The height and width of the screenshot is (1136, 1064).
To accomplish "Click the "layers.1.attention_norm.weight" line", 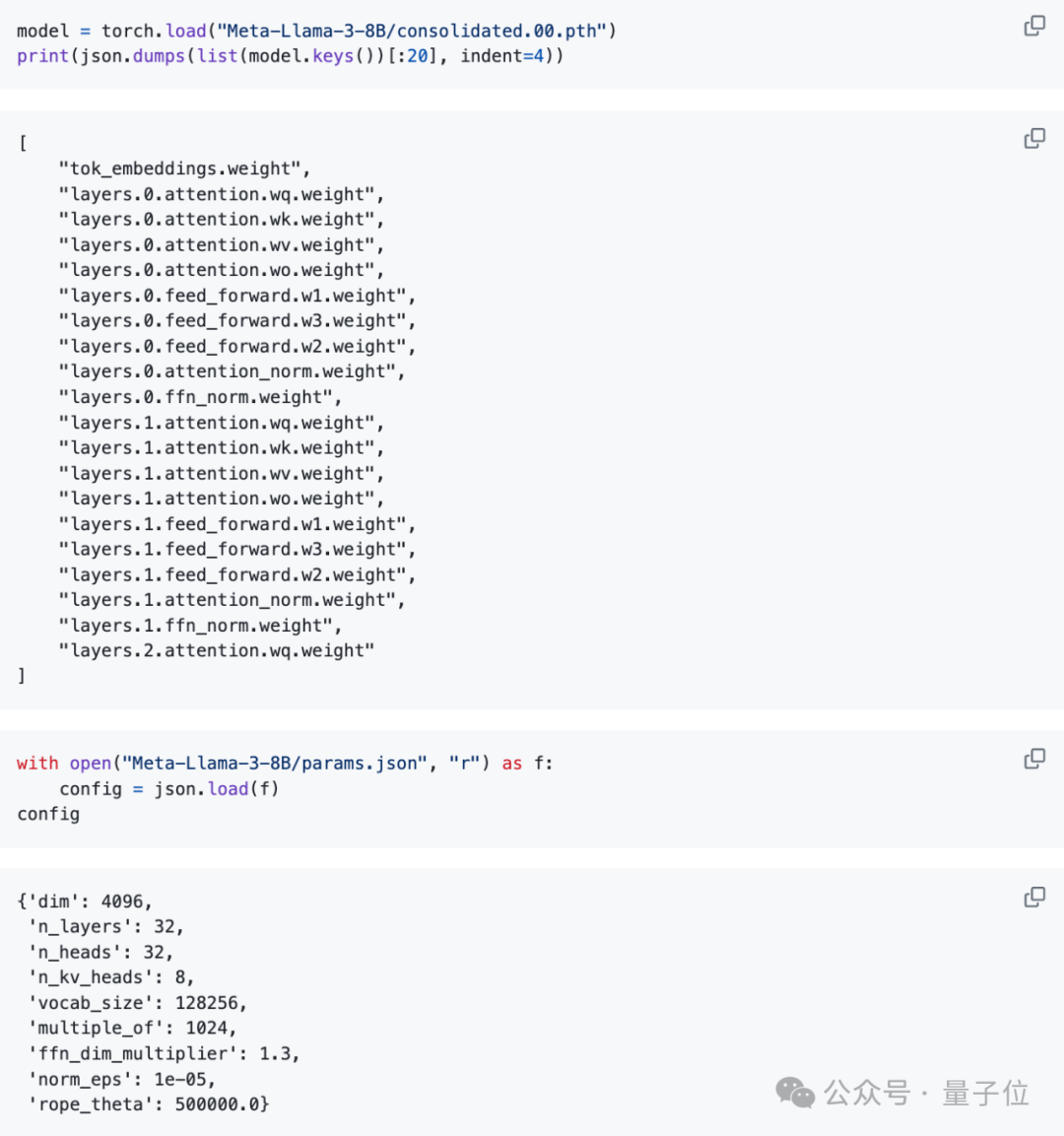I will click(x=232, y=600).
